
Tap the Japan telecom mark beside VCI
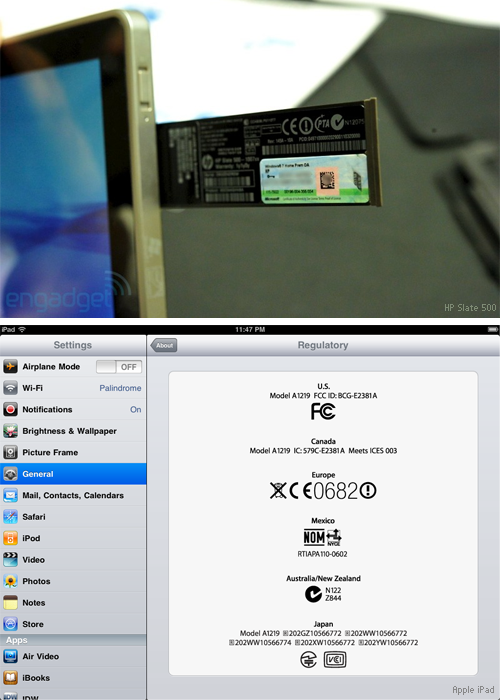[x=308, y=659]
